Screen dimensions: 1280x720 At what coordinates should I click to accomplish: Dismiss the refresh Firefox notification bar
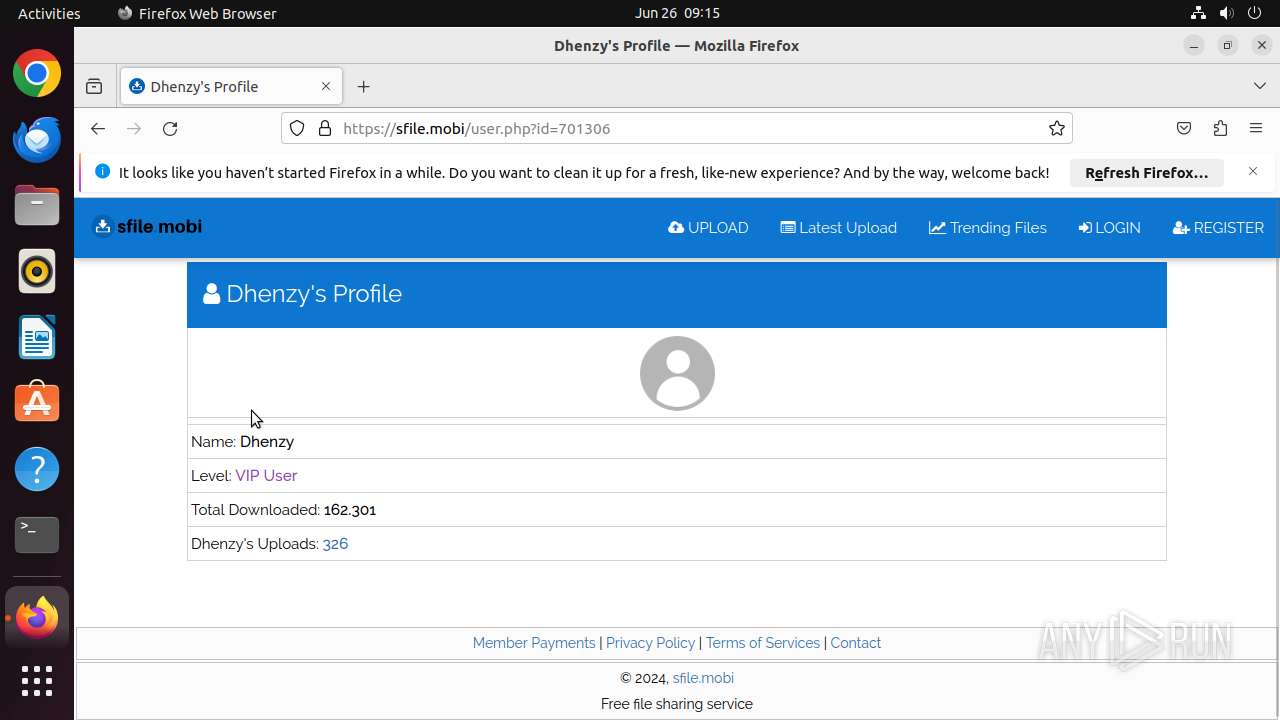pos(1253,172)
